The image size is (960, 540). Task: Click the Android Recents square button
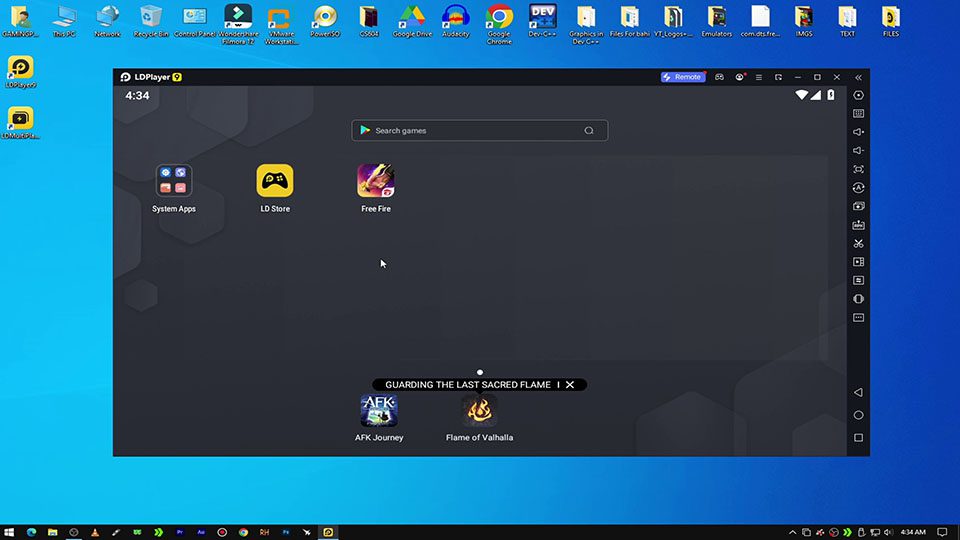point(858,438)
